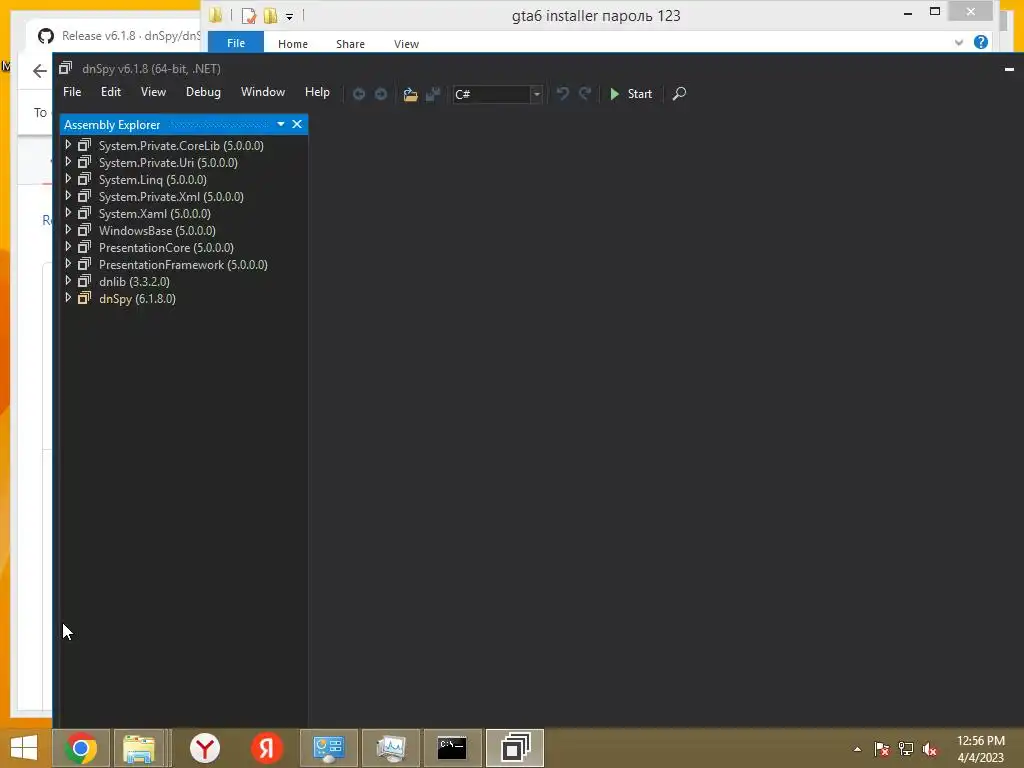Open Explorer quick access toolbar dropdown

click(x=289, y=16)
